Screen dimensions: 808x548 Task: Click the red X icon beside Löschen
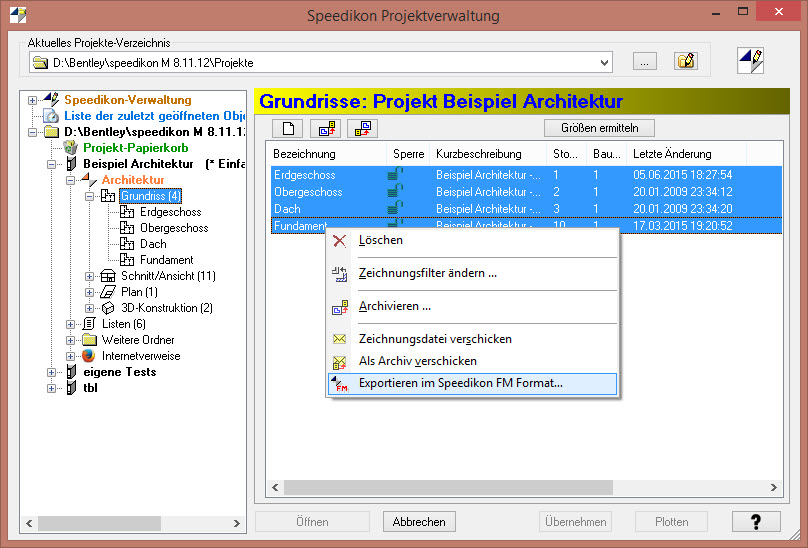340,241
